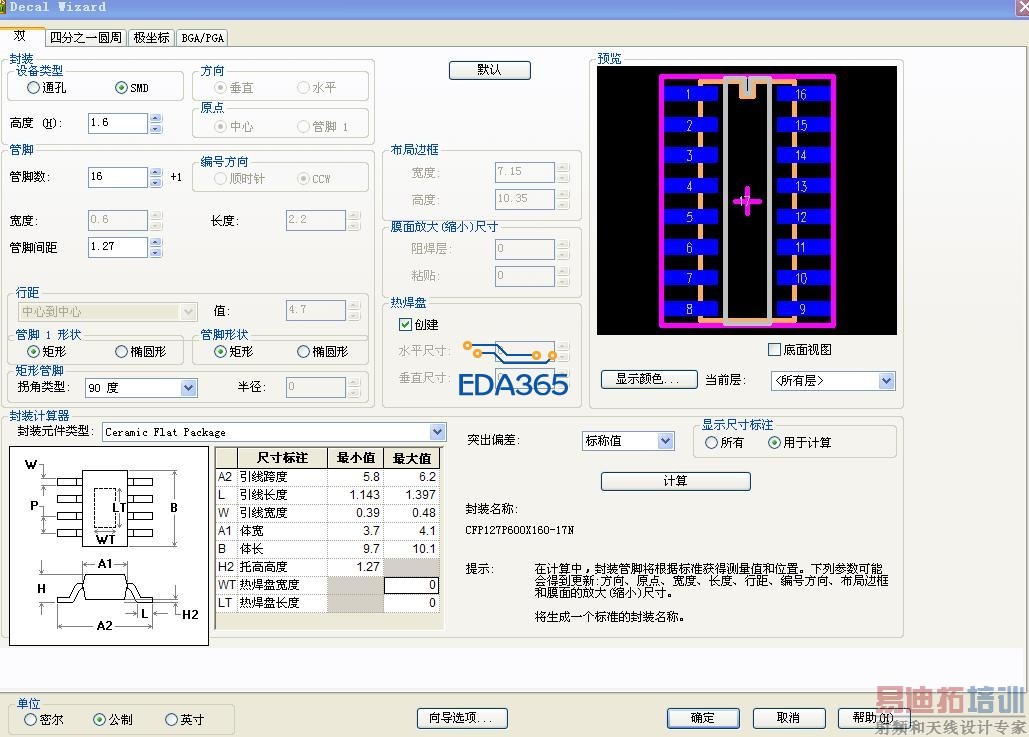Select 用于计算 for dimension display
Image resolution: width=1029 pixels, height=737 pixels.
coord(774,442)
